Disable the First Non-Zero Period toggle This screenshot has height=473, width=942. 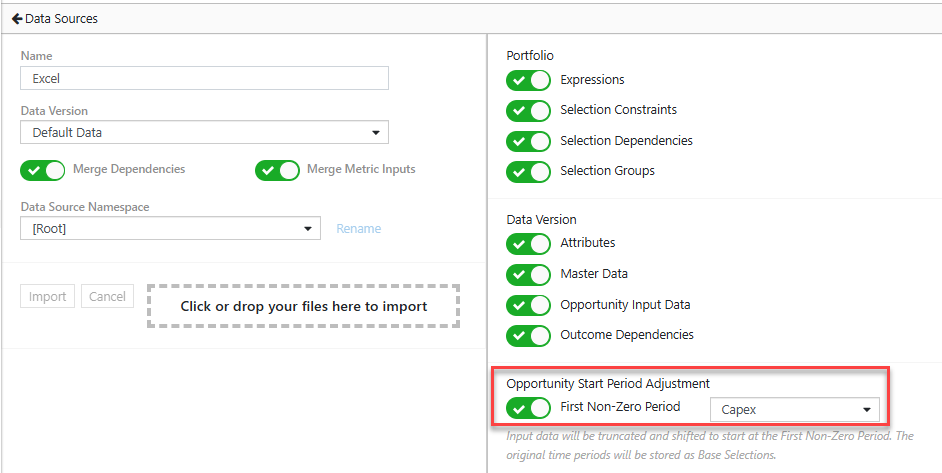528,408
